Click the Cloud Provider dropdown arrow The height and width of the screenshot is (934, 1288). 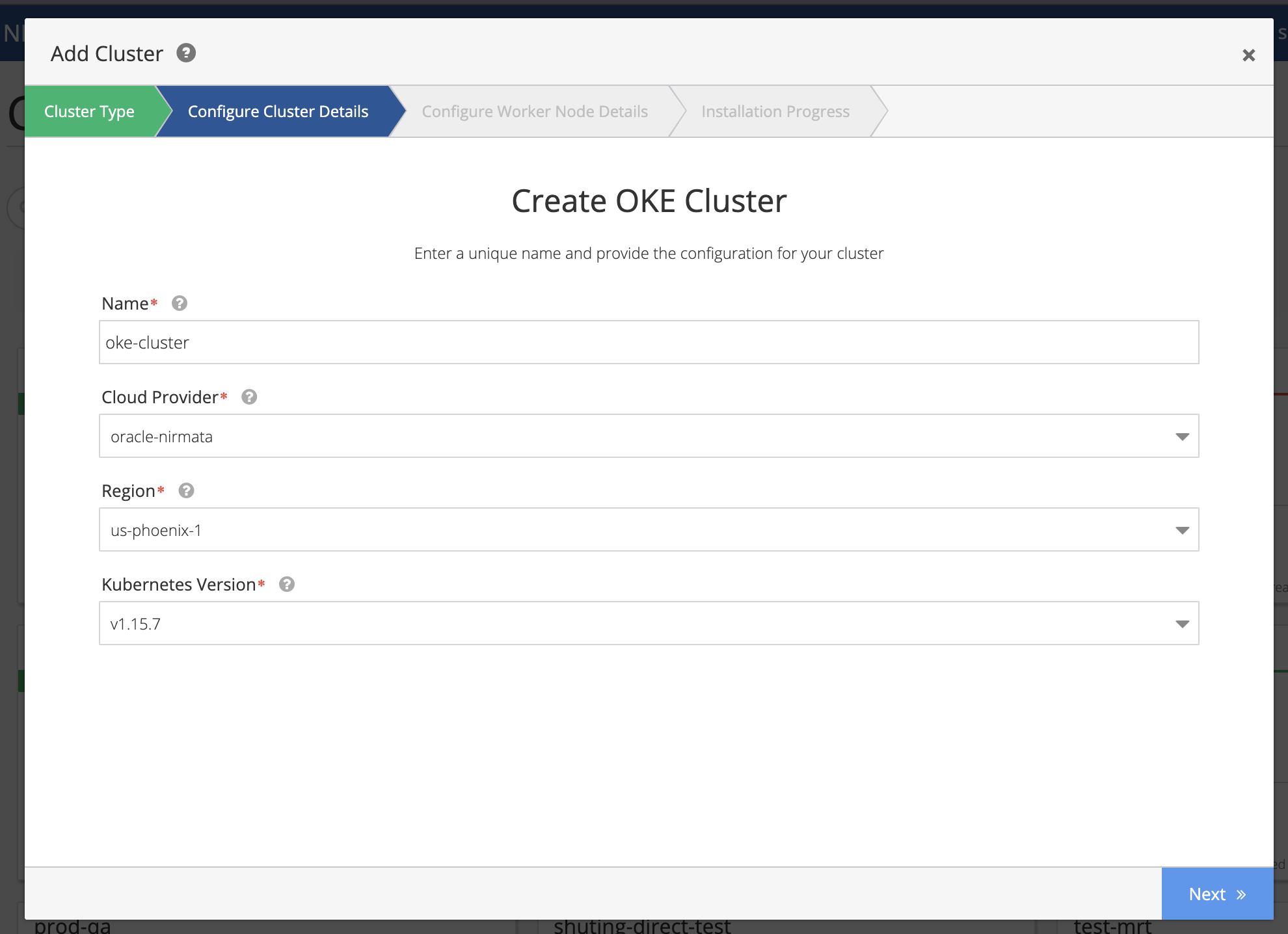pos(1182,436)
